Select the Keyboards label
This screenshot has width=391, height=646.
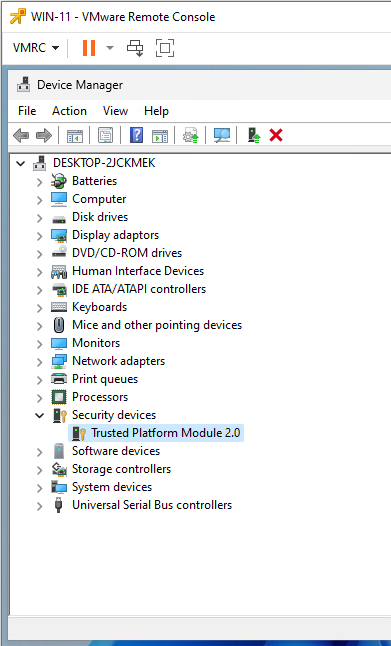99,307
